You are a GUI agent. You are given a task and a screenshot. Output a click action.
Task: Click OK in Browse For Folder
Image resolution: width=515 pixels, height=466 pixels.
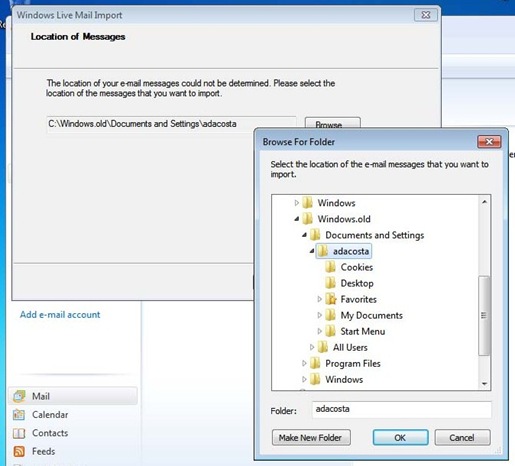(400, 437)
